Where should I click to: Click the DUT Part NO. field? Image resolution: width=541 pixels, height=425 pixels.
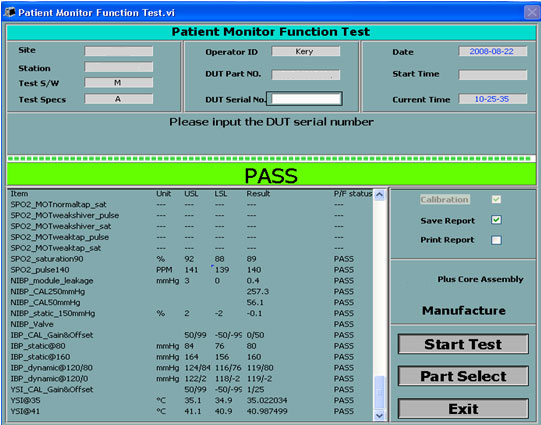(306, 75)
